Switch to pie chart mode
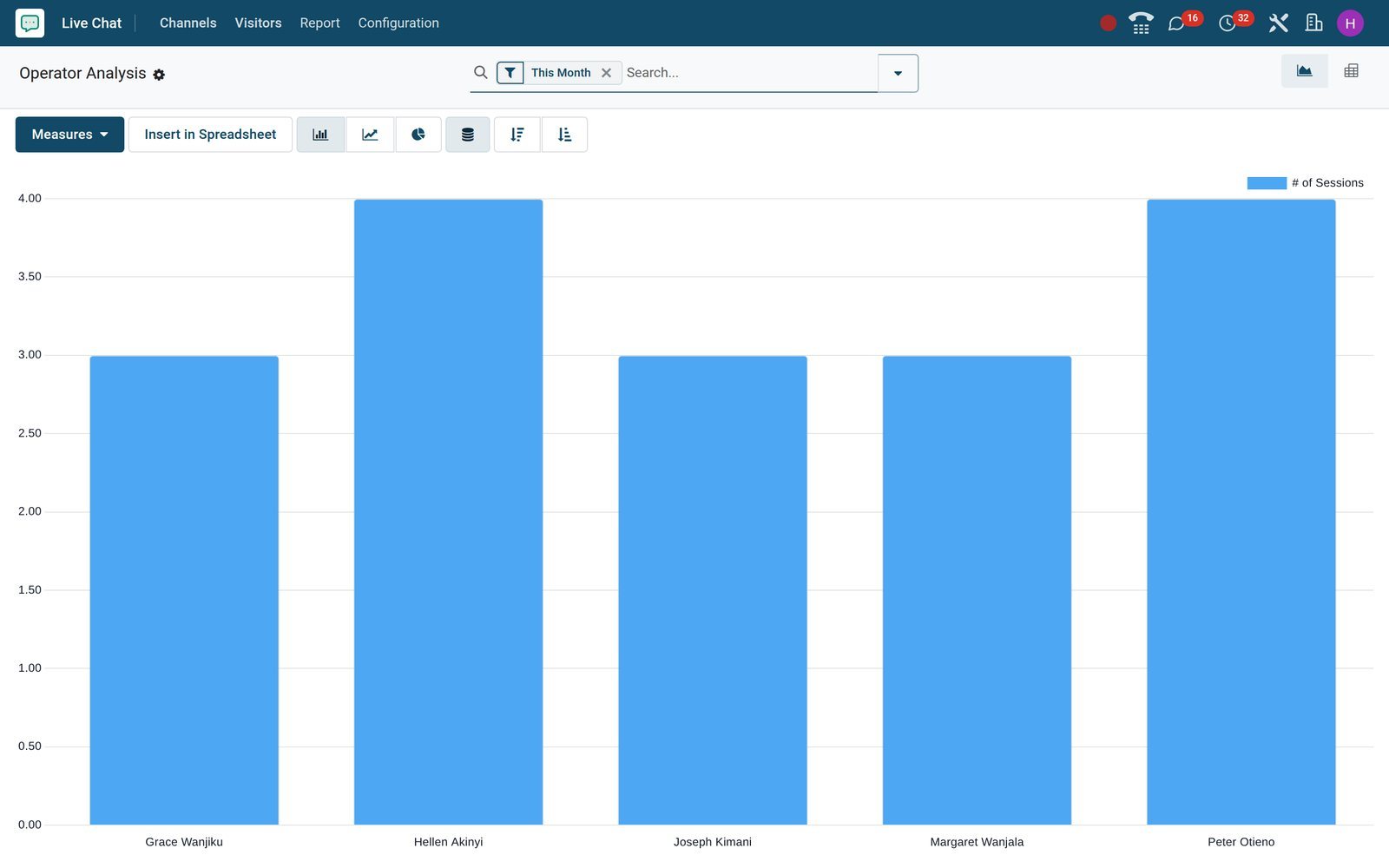Viewport: 1389px width, 868px height. [x=418, y=135]
